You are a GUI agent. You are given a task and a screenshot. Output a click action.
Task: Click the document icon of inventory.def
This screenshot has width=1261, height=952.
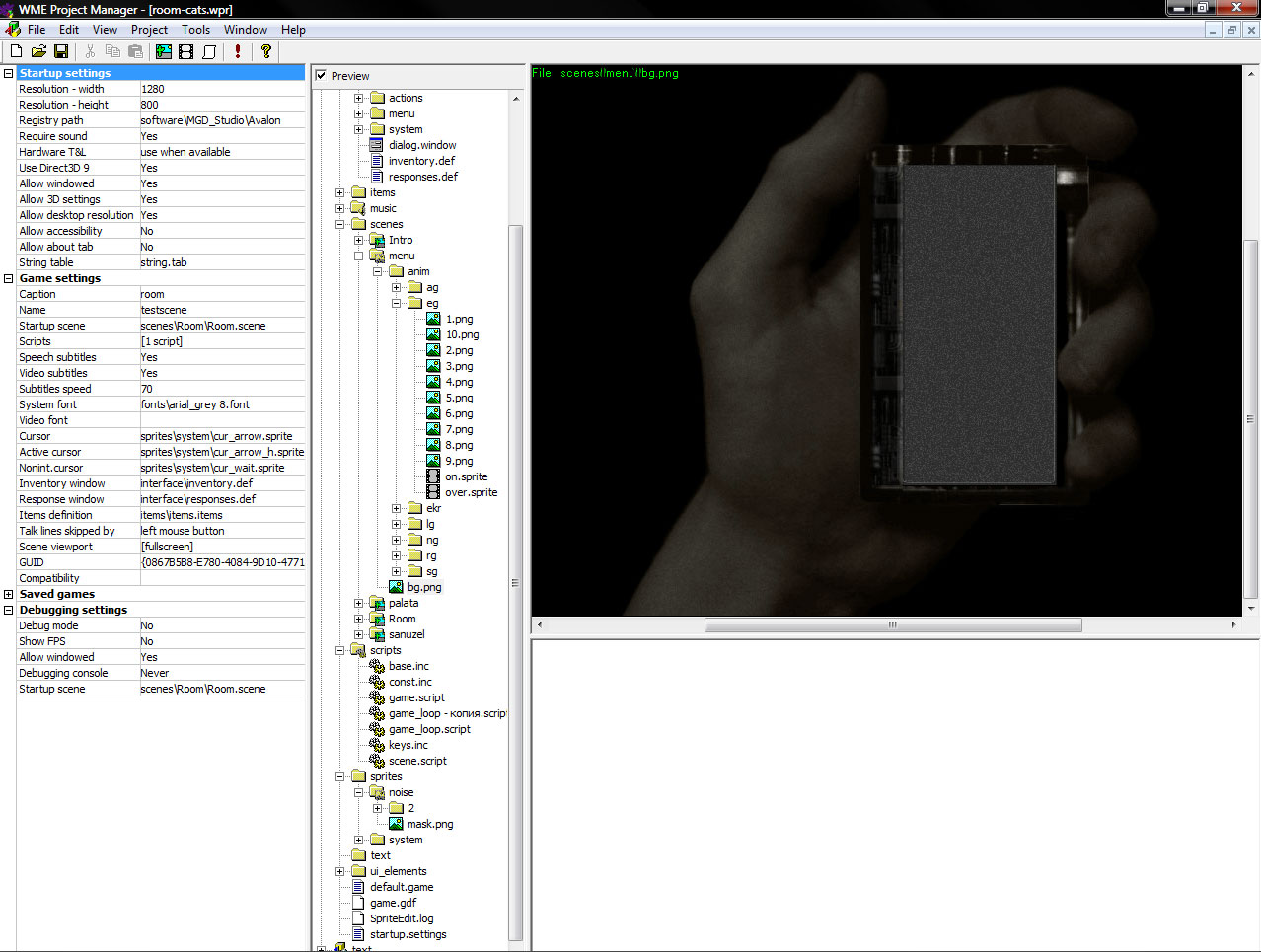377,161
